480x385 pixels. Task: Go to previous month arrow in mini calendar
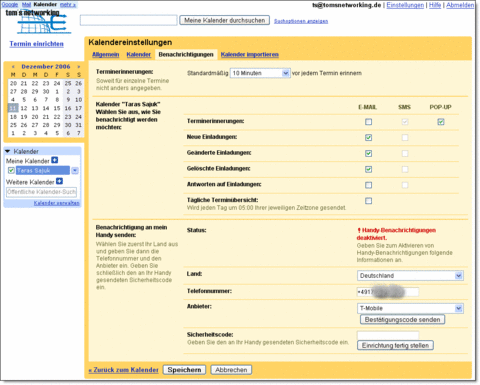click(x=13, y=67)
